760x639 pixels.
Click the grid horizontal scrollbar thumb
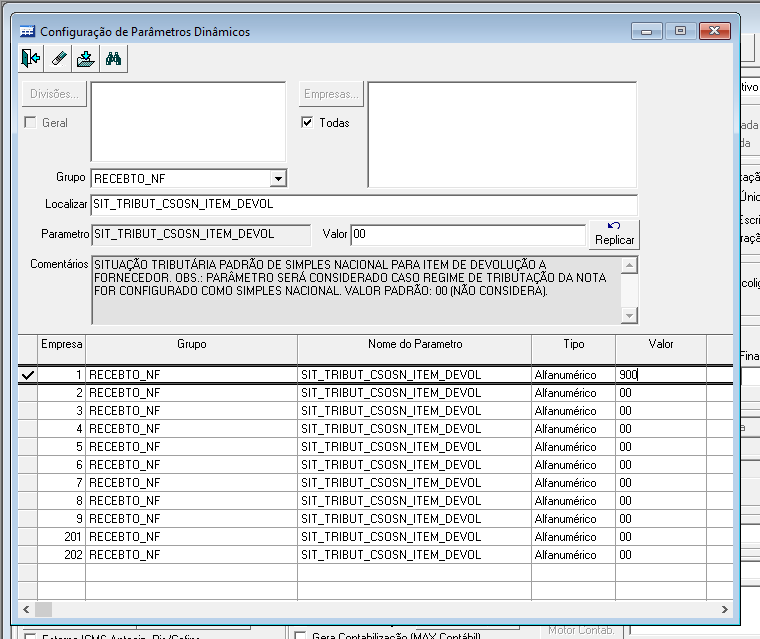(x=44, y=609)
